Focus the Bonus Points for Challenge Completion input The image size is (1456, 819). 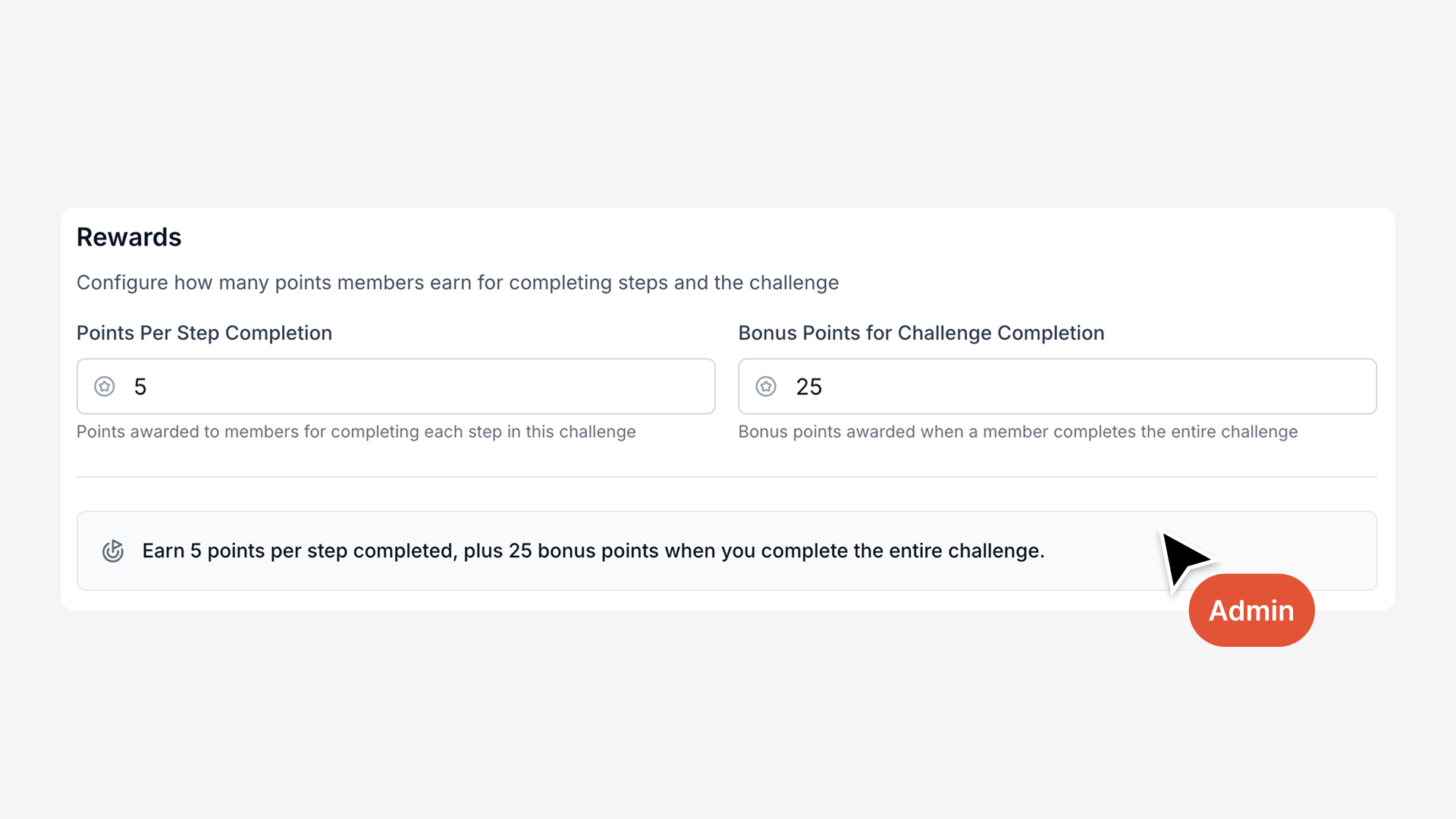[1084, 387]
